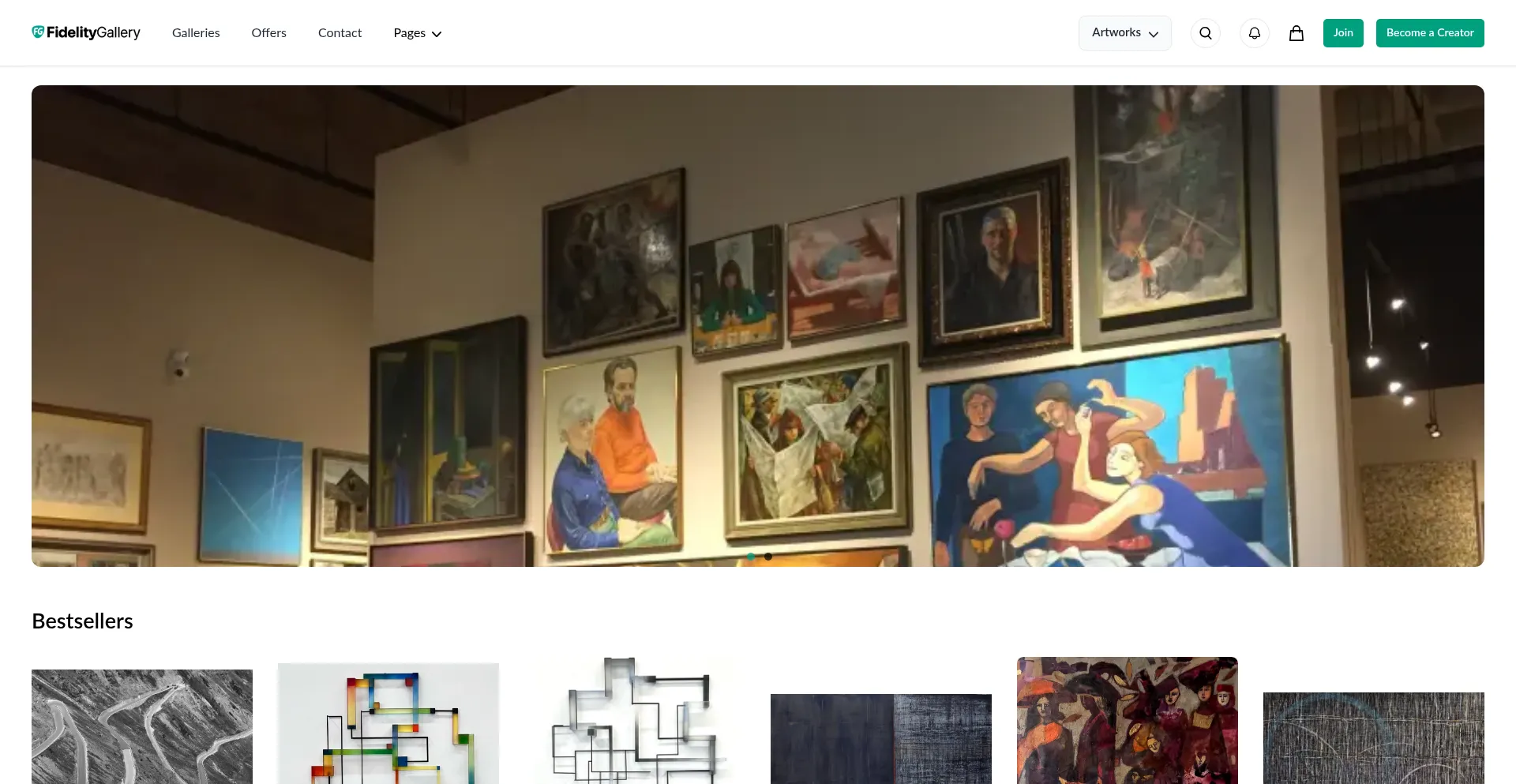Click the FidelityGallery logo
The width and height of the screenshot is (1516, 784).
(86, 32)
